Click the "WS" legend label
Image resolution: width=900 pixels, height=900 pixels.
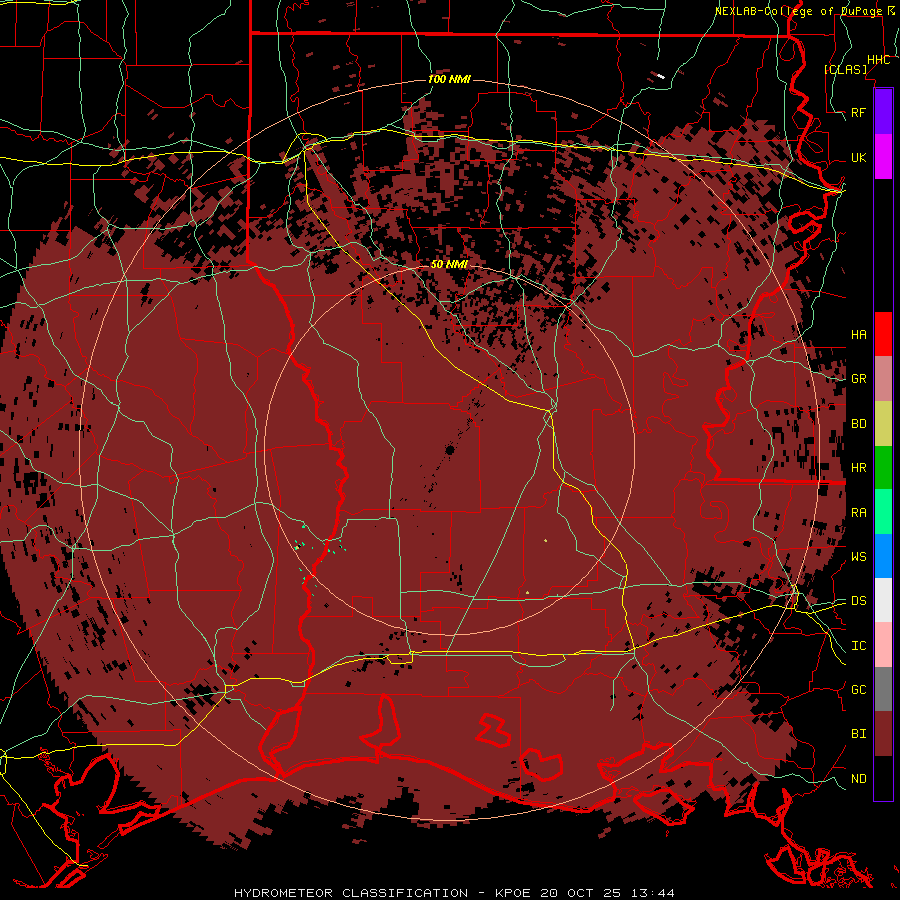858,556
